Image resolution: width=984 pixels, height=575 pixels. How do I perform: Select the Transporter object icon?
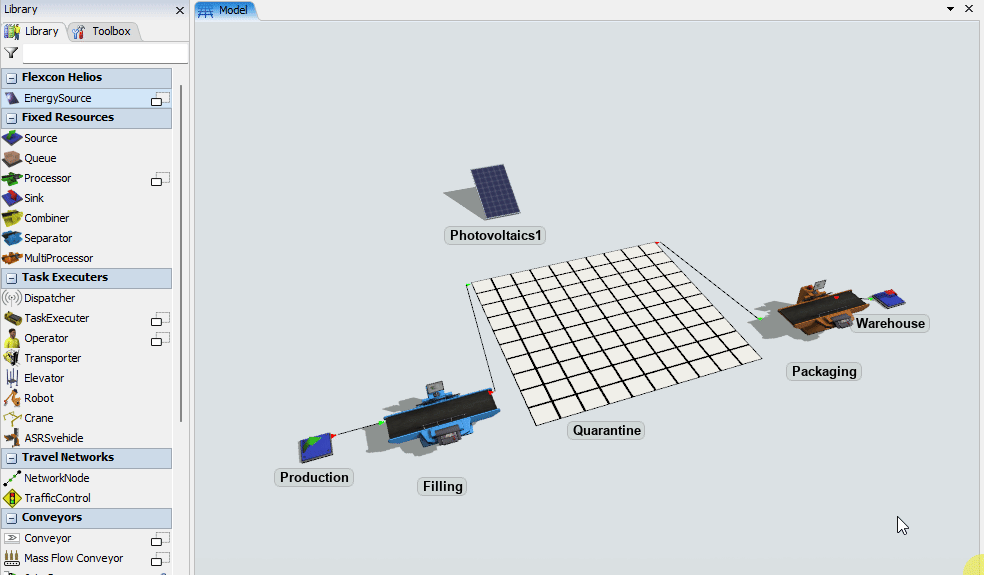[12, 358]
